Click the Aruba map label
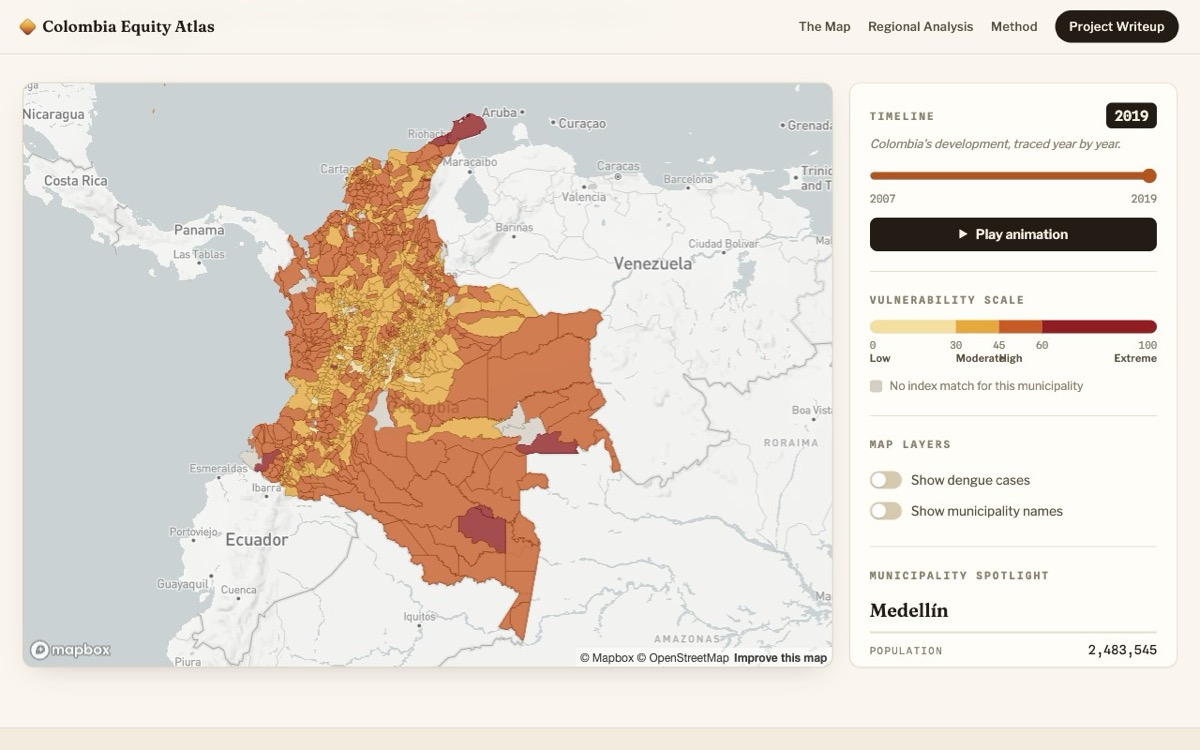Screen dimensions: 1200x750 499,113
